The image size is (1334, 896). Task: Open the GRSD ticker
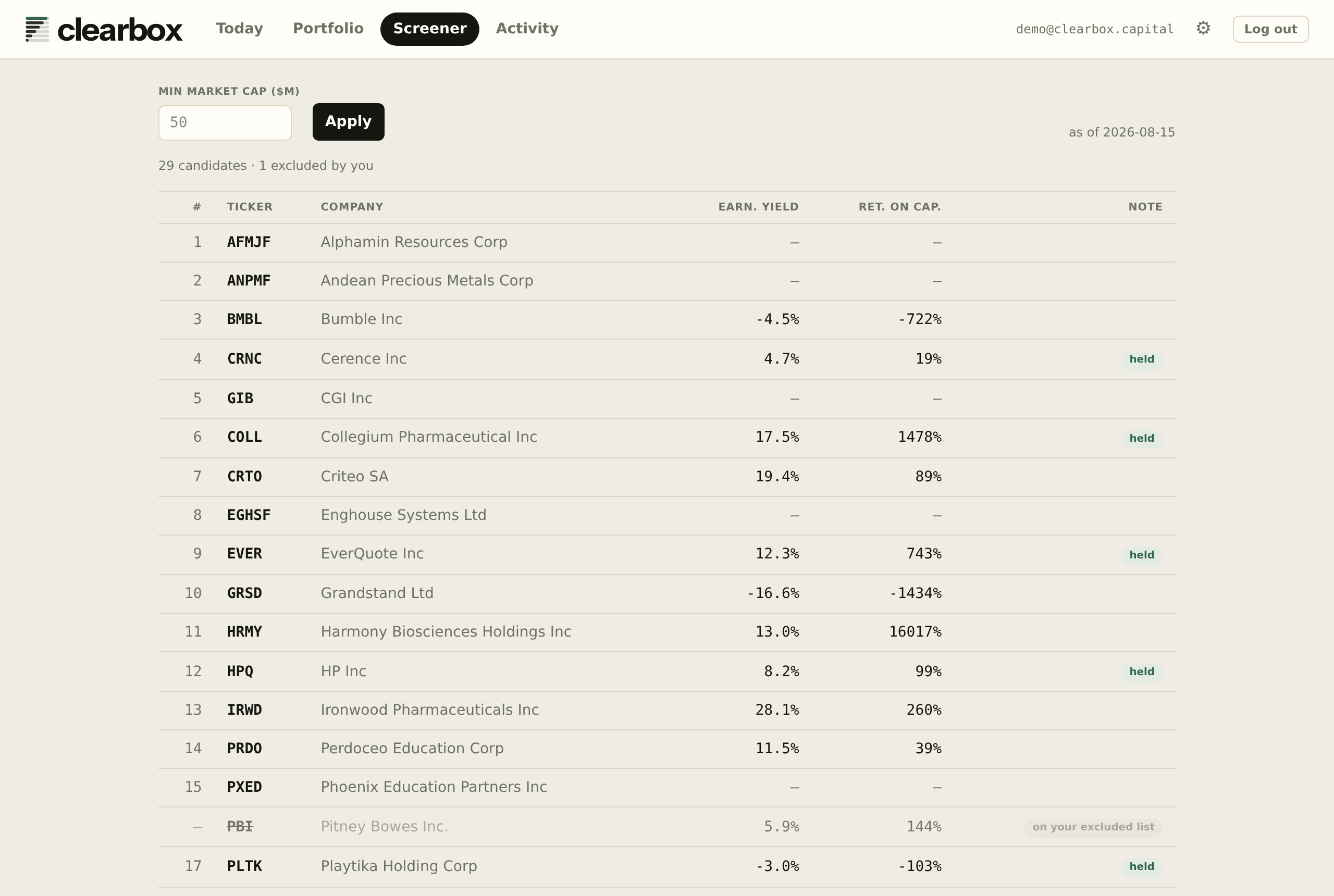click(244, 593)
